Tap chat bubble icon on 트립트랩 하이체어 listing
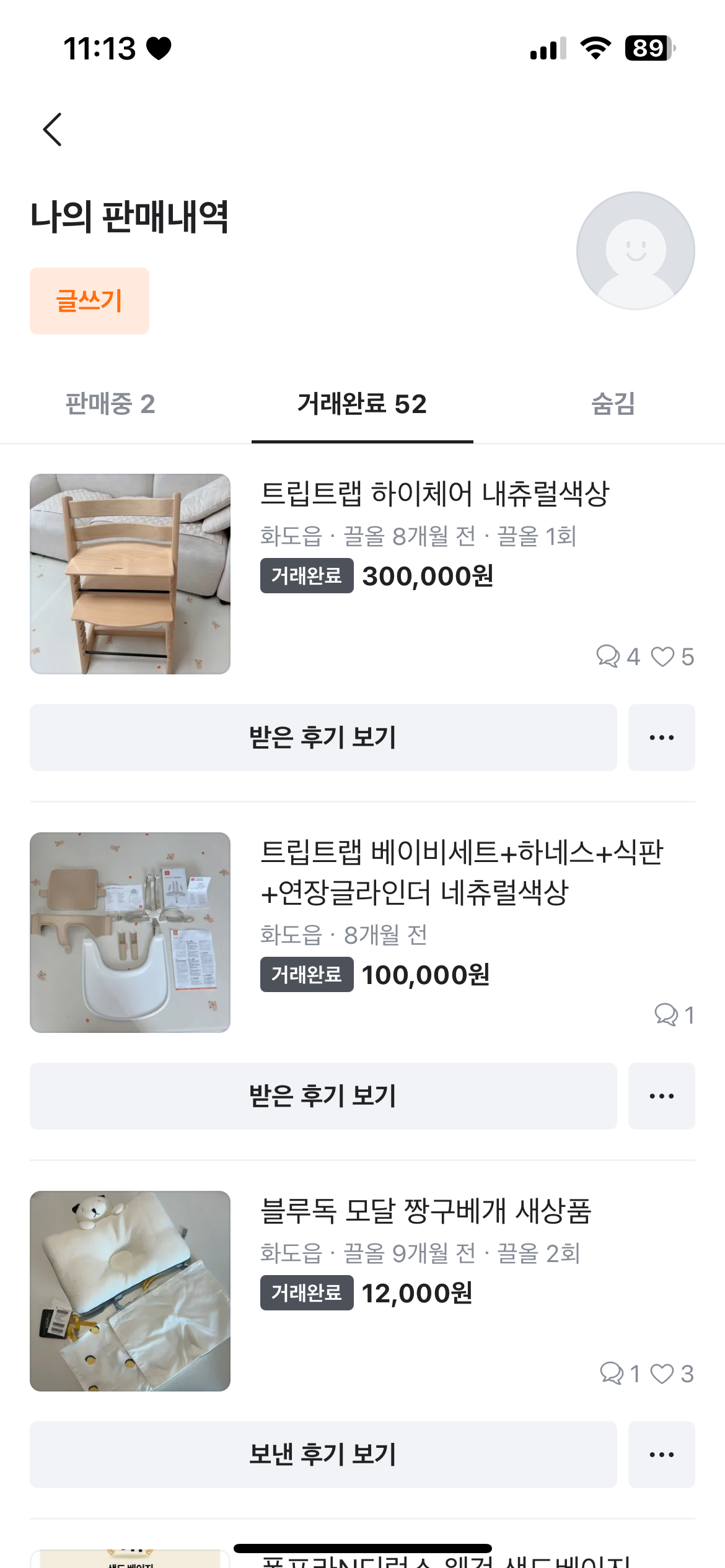The image size is (725, 1568). pos(608,656)
